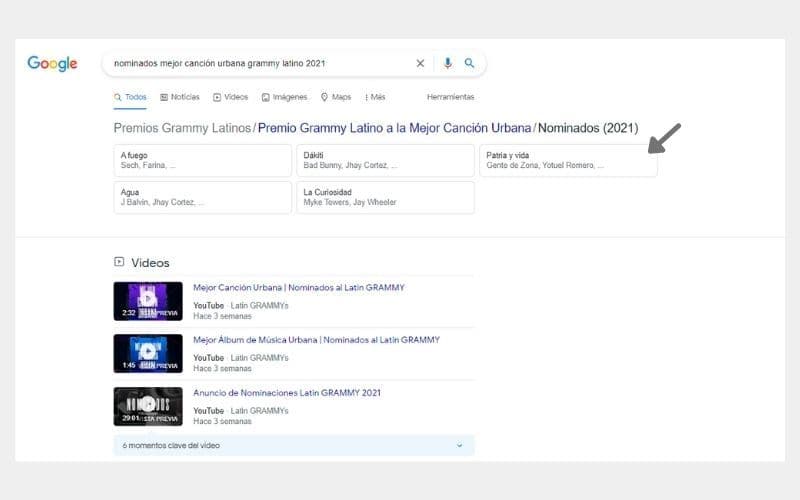Viewport: 800px width, 500px height.
Task: Select the Todos tab
Action: 130,97
